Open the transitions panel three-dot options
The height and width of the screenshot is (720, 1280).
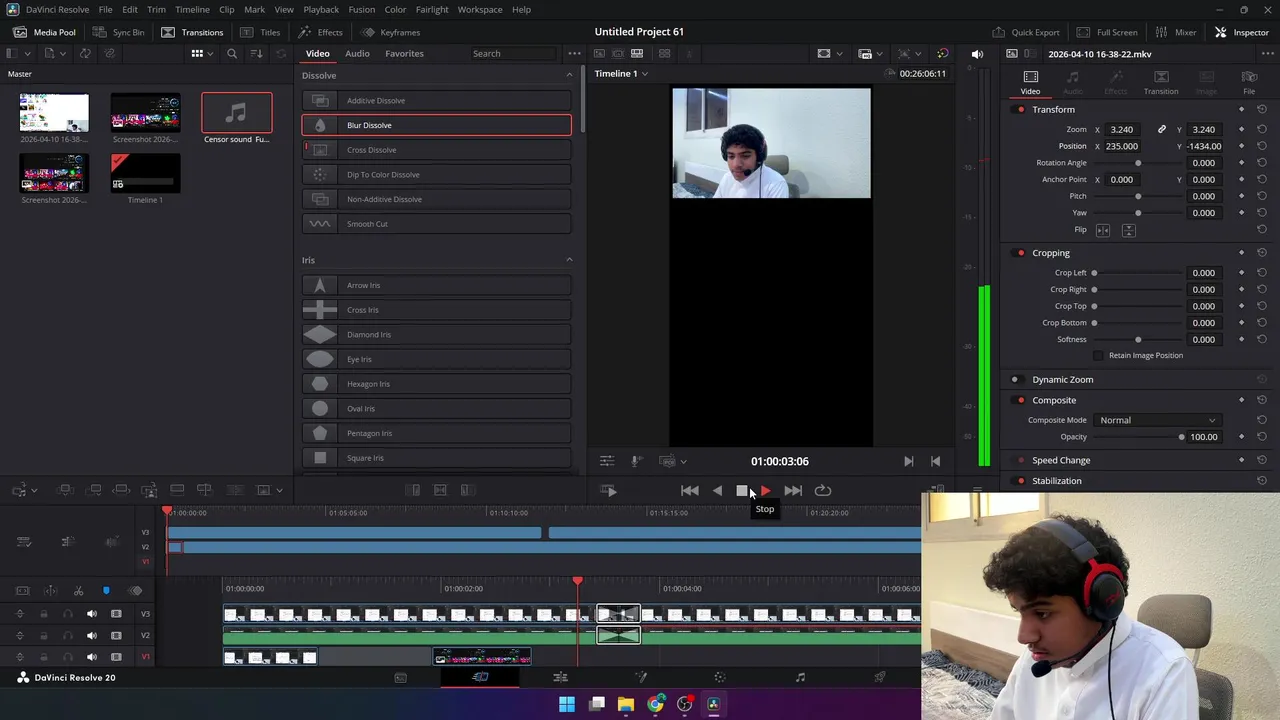click(574, 53)
